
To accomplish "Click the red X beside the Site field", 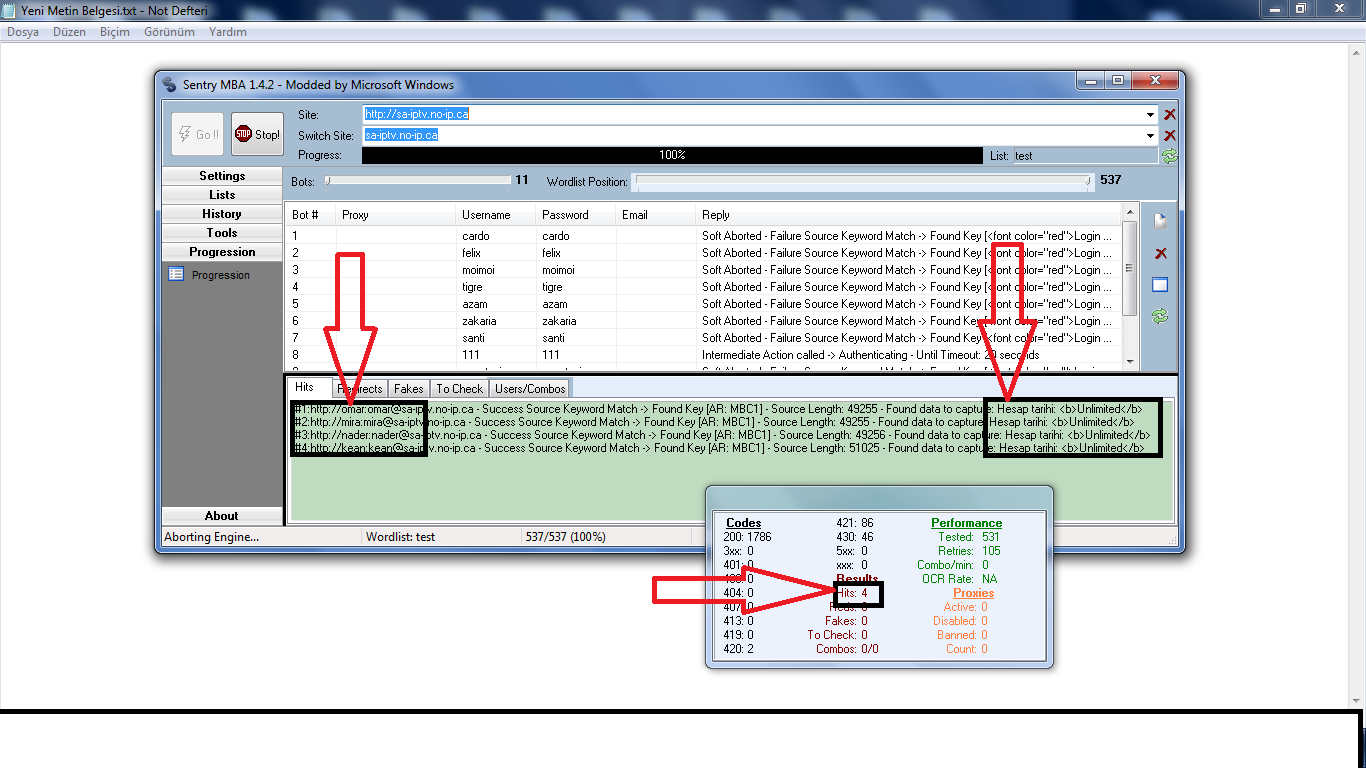I will pyautogui.click(x=1169, y=115).
